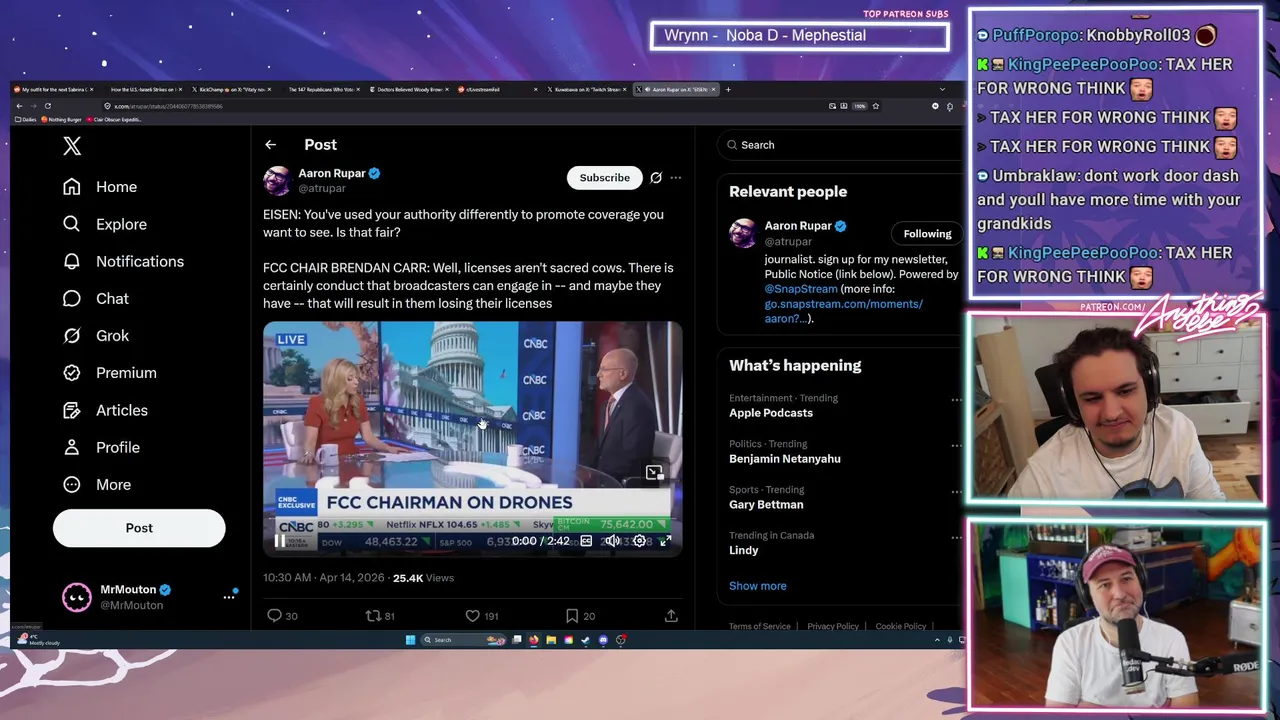The image size is (1280, 720).
Task: Click the Windows taskbar search box
Action: (x=463, y=640)
